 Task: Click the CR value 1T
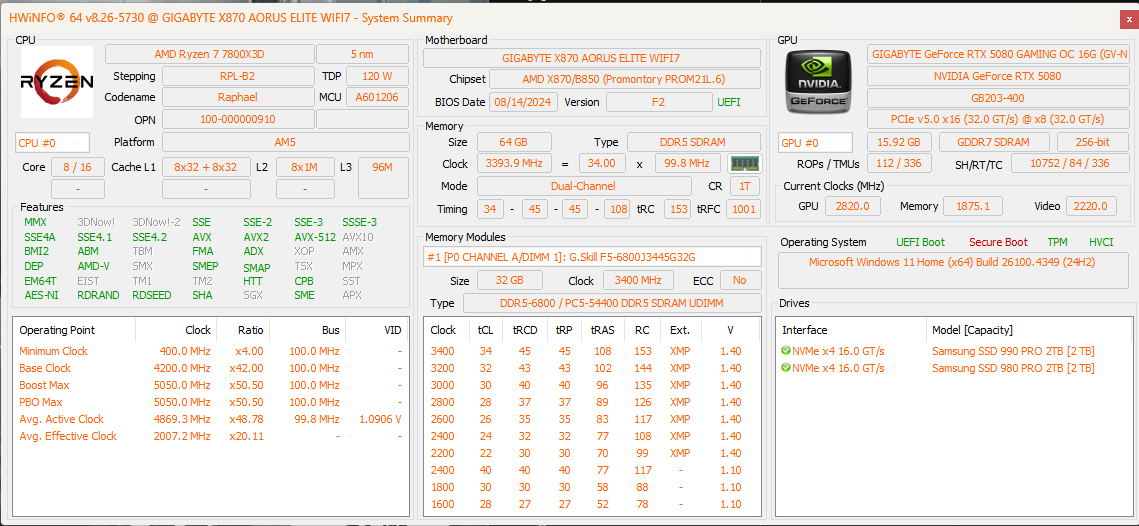pos(745,187)
